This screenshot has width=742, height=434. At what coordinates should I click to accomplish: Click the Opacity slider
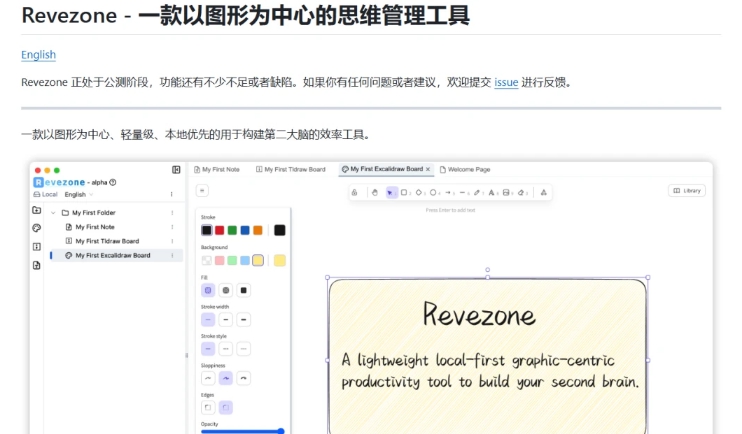click(243, 431)
